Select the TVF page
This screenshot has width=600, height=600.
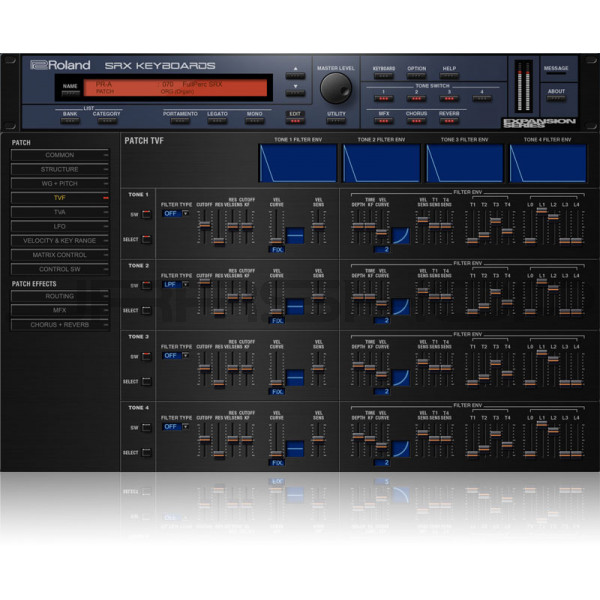coord(60,198)
